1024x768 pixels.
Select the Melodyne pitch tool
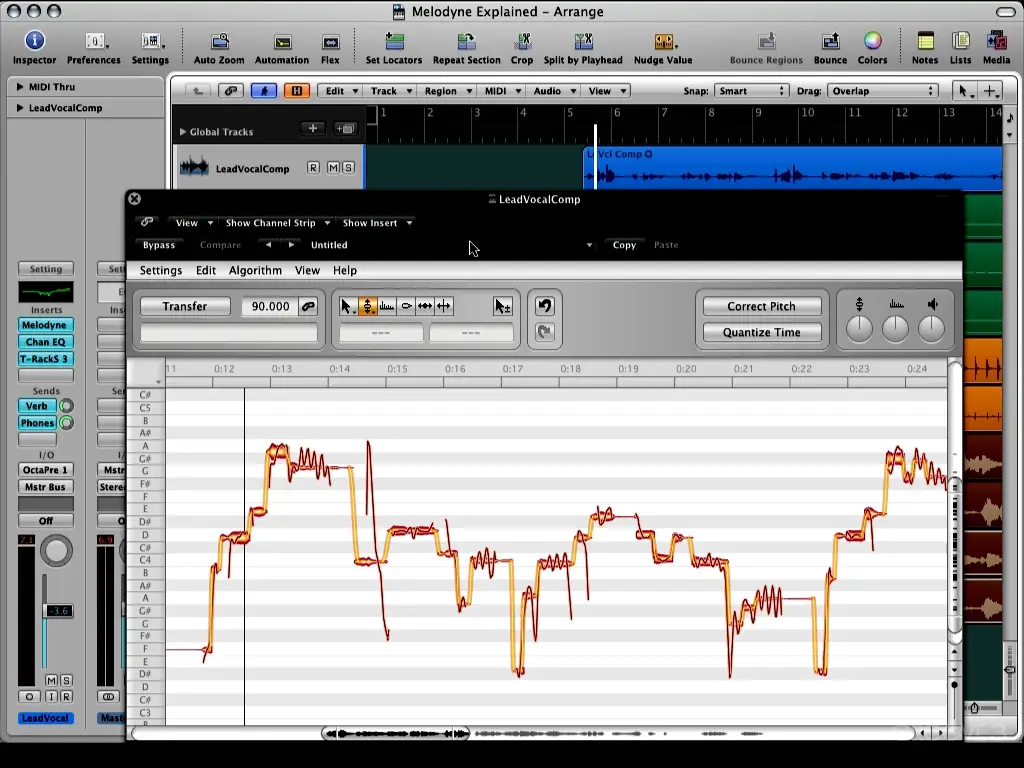pos(368,306)
